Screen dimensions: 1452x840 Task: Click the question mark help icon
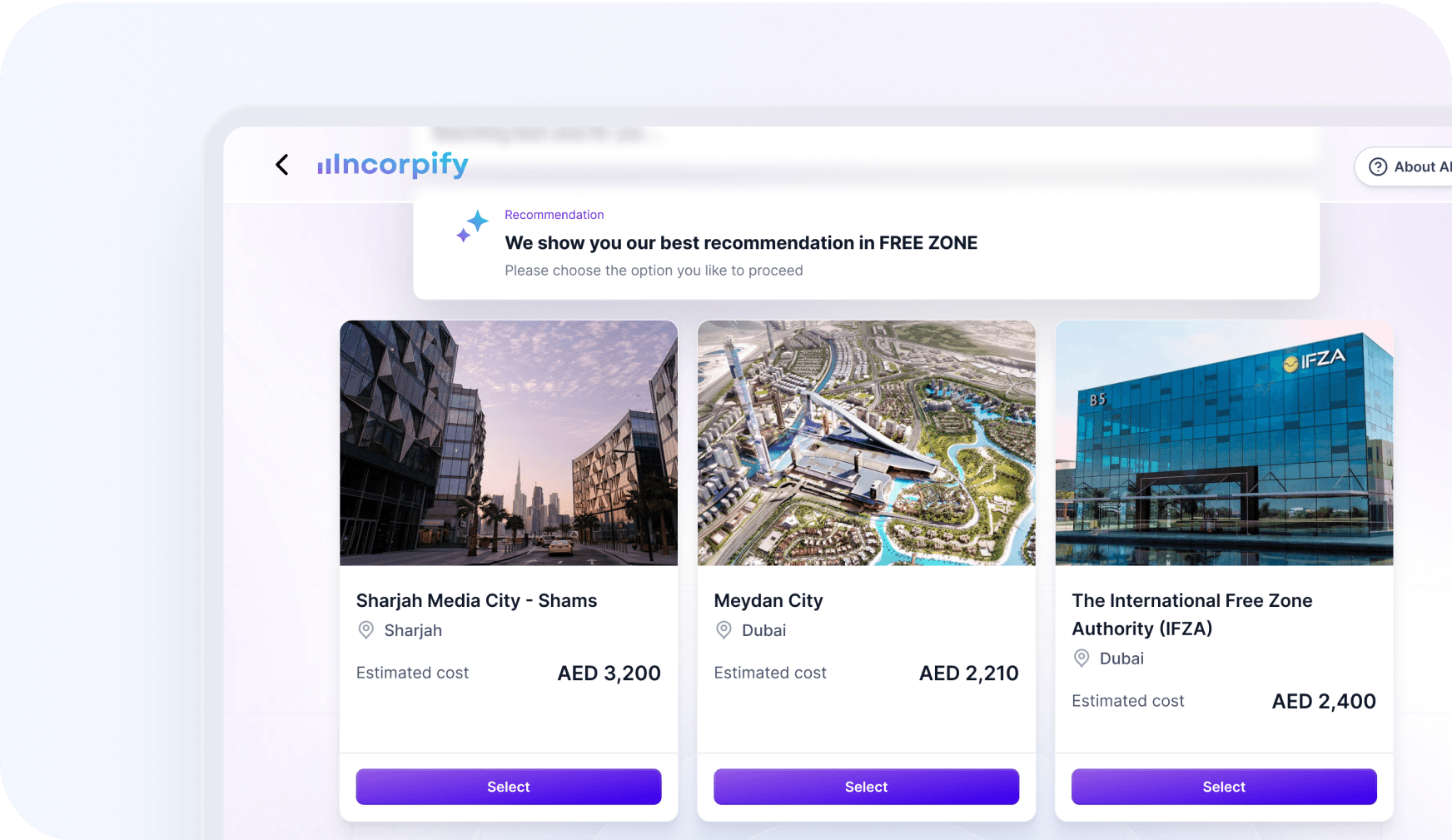tap(1378, 167)
